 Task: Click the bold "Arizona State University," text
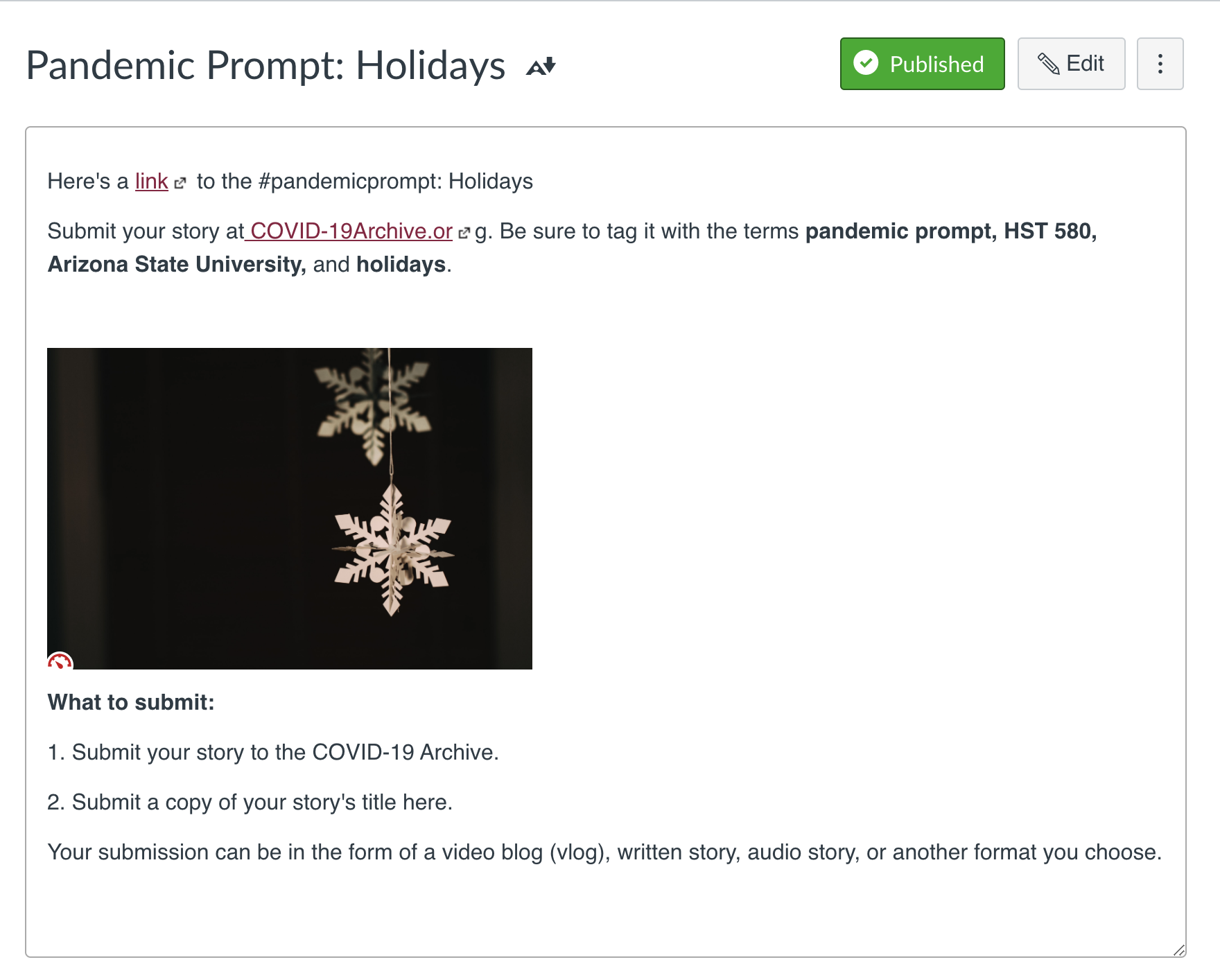click(x=177, y=265)
